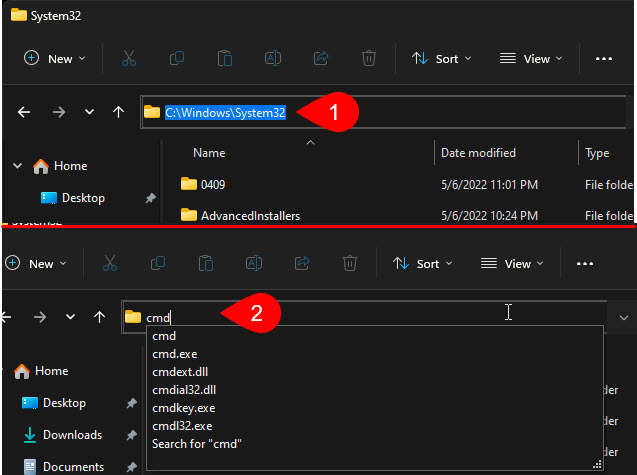Click pin icon beside Downloads
Viewport: 637px width, 475px height.
click(x=131, y=435)
